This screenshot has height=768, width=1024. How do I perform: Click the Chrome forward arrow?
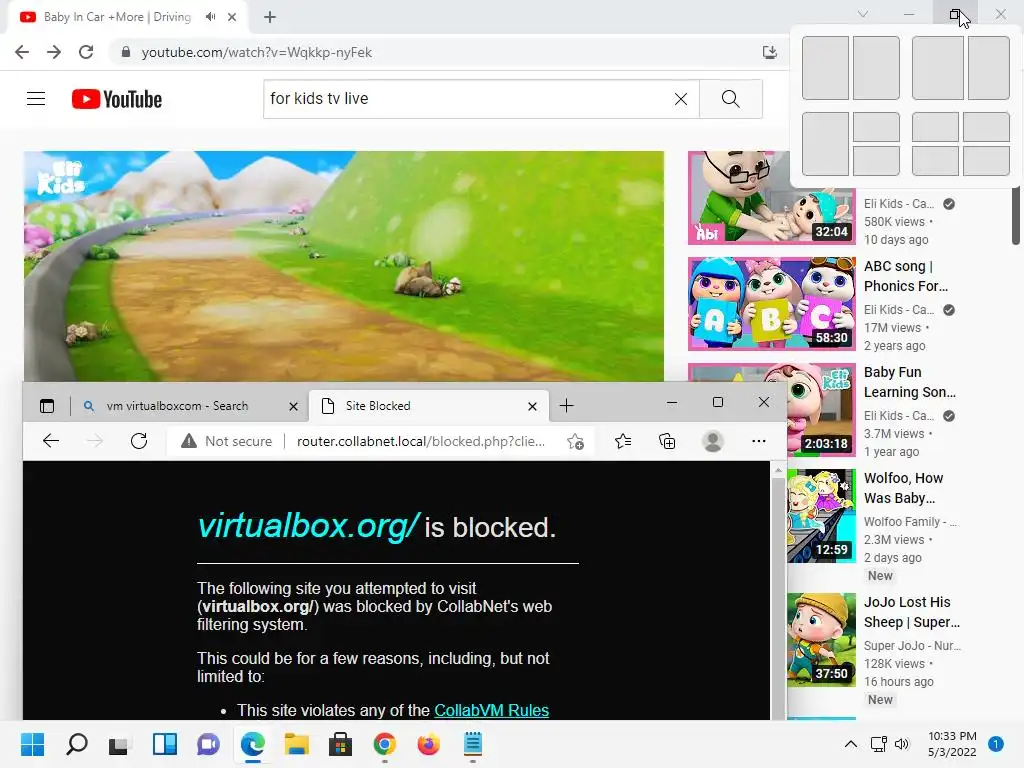tap(54, 52)
